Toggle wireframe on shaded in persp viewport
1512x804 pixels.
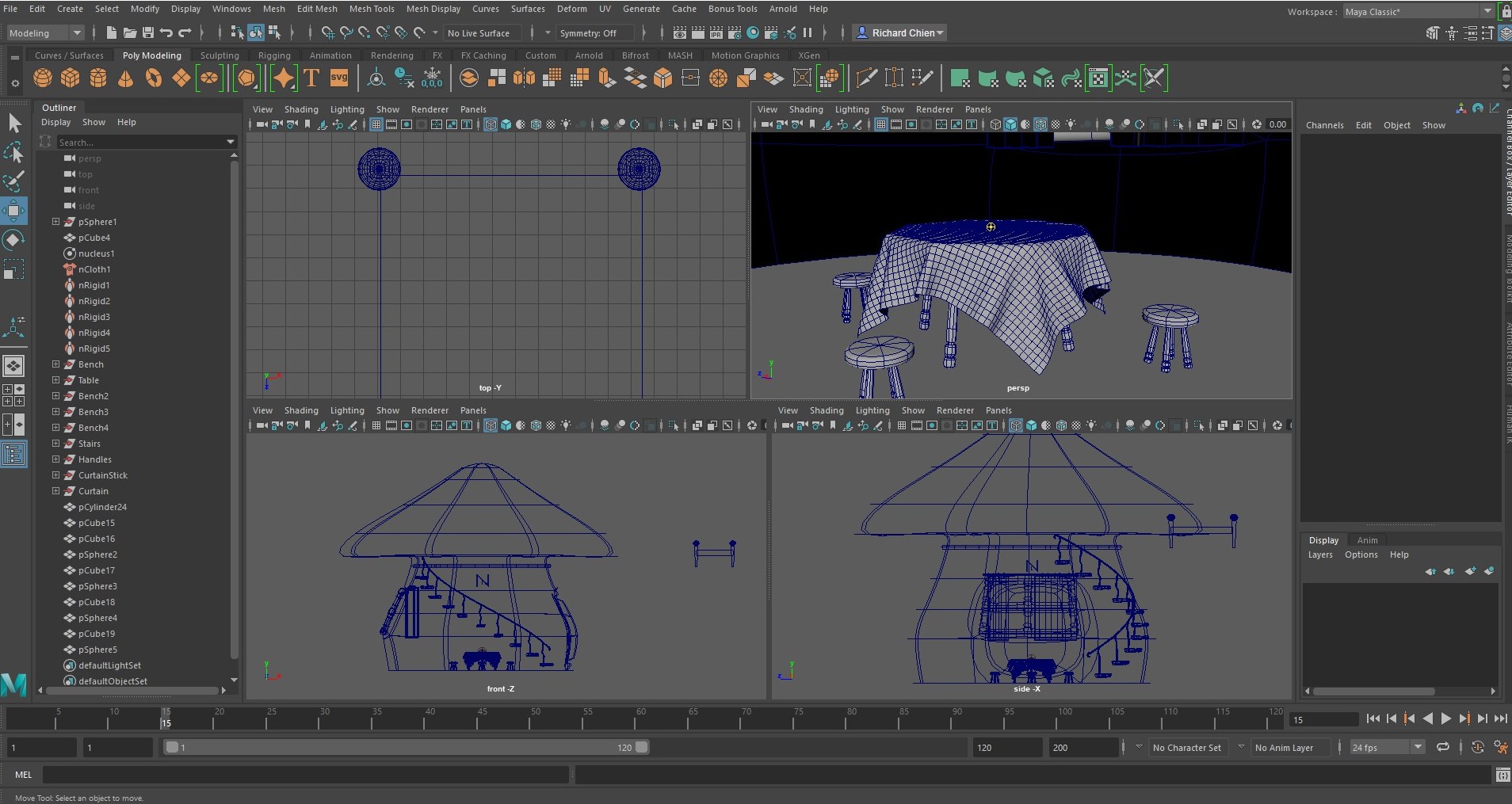pyautogui.click(x=1040, y=124)
